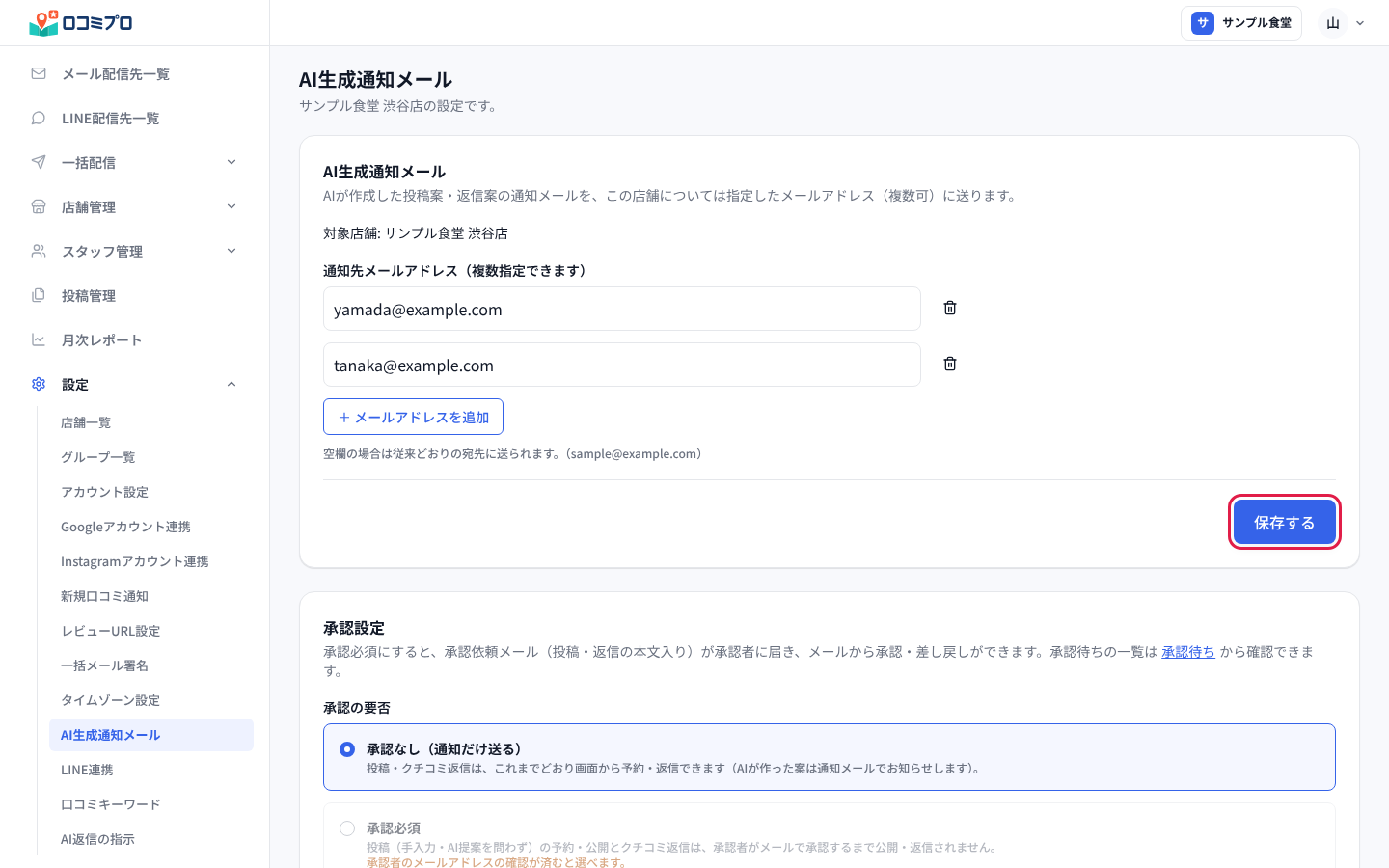The height and width of the screenshot is (868, 1389).
Task: Open 一括メール署名 settings
Action: 151,665
